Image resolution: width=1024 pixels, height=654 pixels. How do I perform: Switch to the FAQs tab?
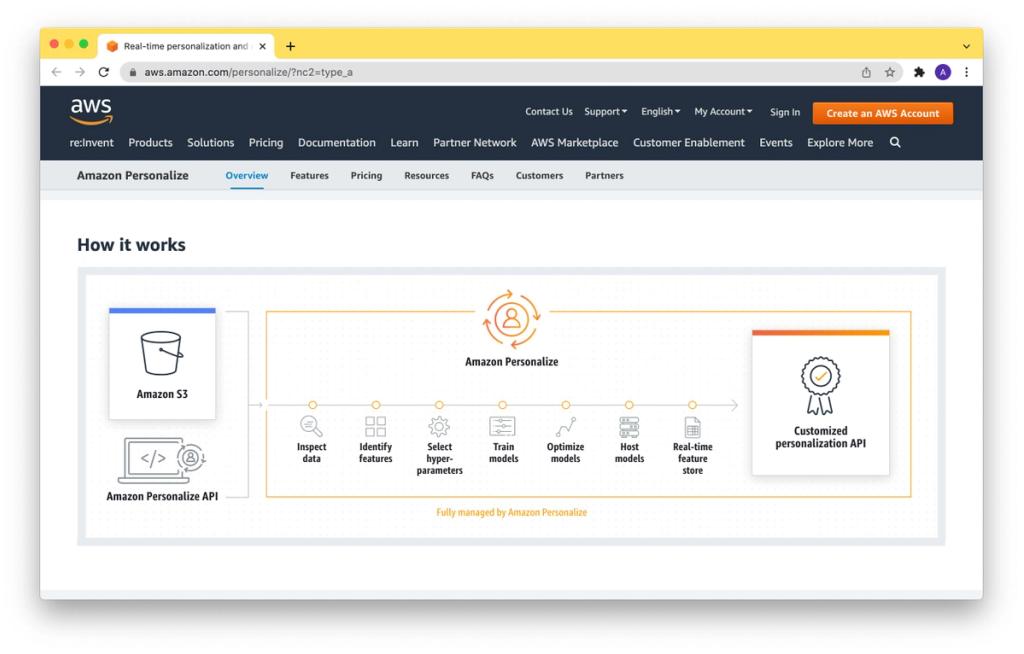coord(482,175)
